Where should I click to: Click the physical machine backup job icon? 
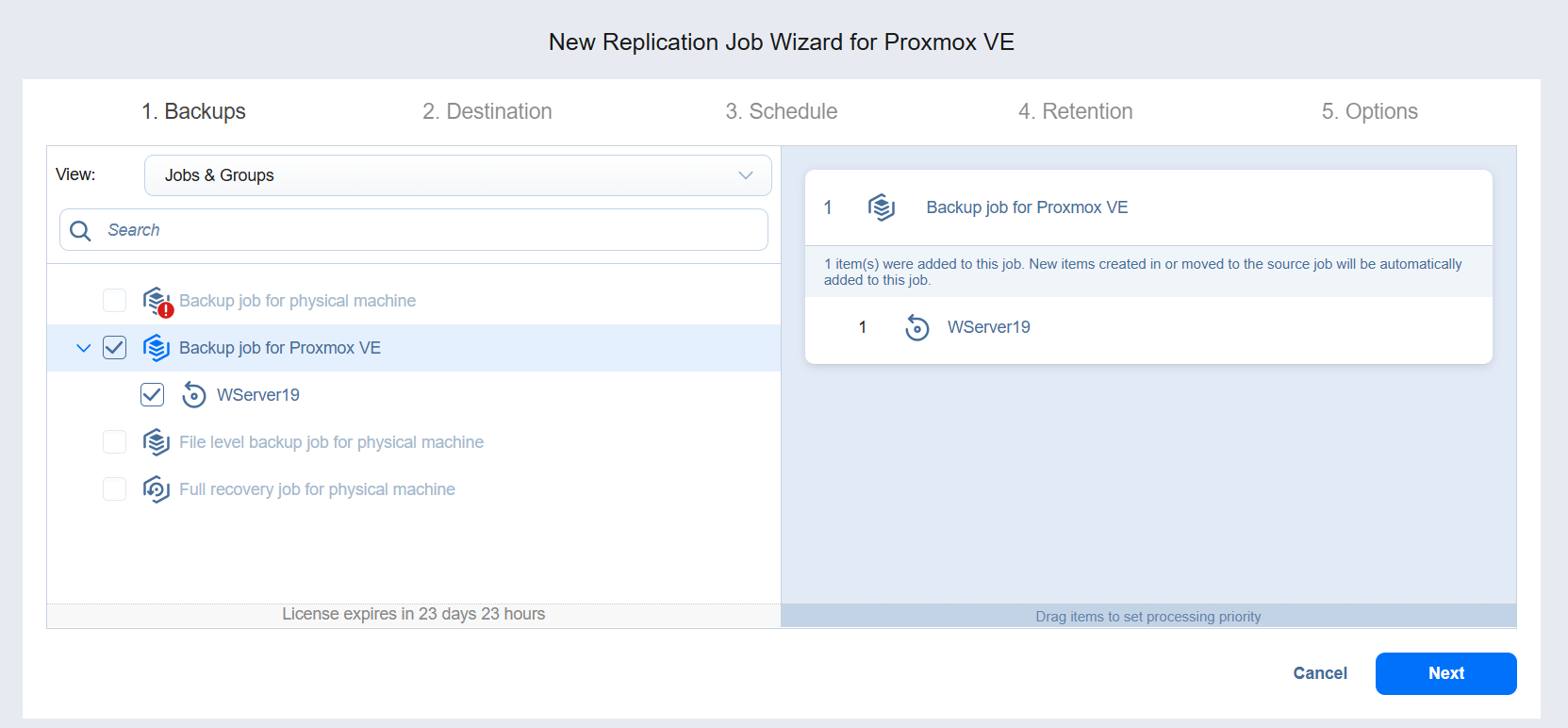(157, 301)
